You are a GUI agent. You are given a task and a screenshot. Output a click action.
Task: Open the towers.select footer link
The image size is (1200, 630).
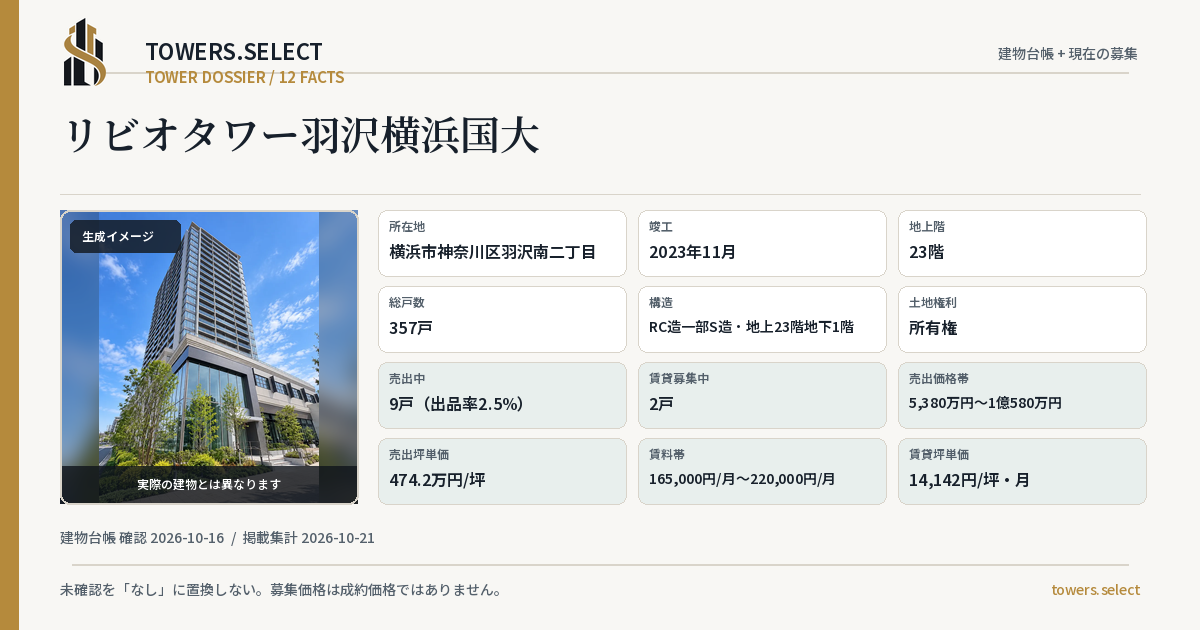pyautogui.click(x=1096, y=590)
